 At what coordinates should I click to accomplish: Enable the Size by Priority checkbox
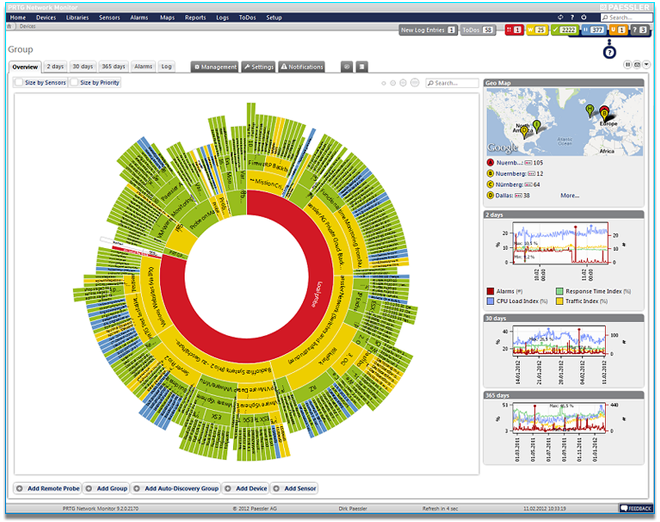pyautogui.click(x=75, y=83)
